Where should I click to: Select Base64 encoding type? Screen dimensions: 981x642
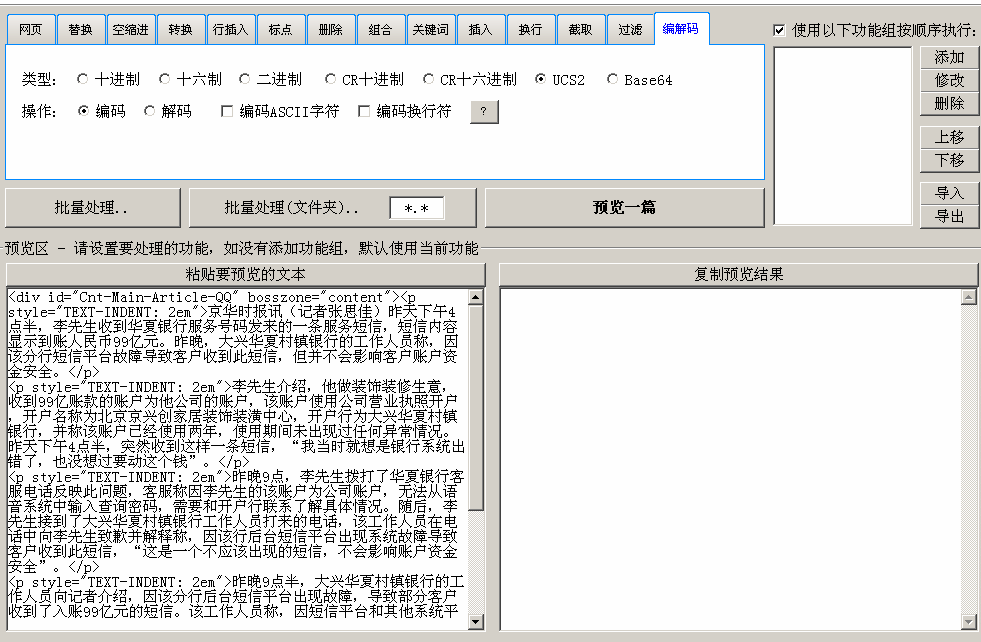pos(613,80)
